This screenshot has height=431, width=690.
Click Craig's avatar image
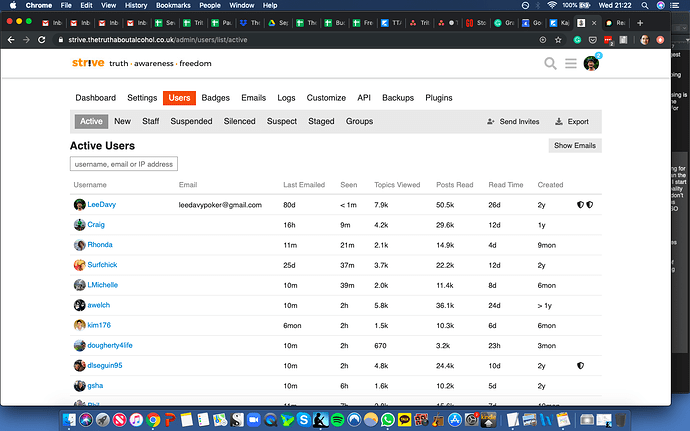(x=79, y=225)
